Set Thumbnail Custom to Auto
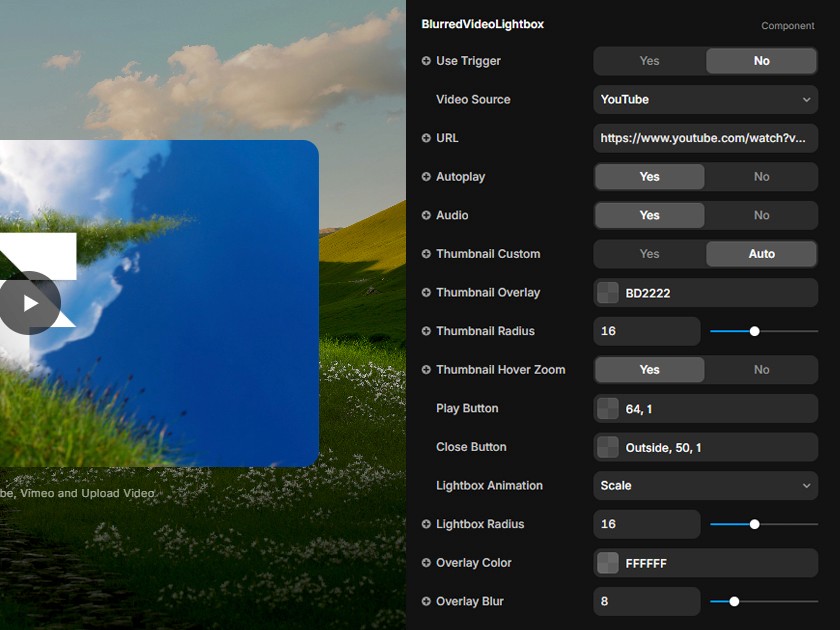840x630 pixels. (761, 253)
